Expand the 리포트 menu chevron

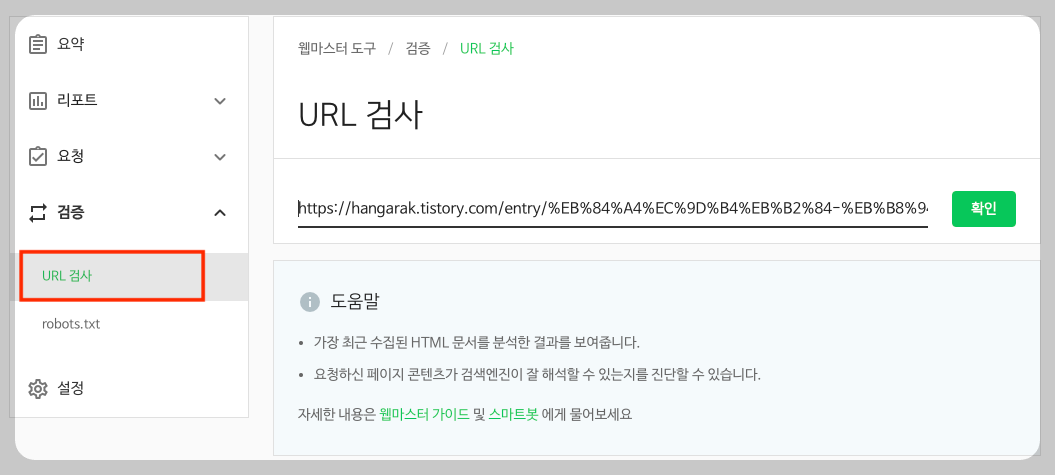pyautogui.click(x=219, y=102)
